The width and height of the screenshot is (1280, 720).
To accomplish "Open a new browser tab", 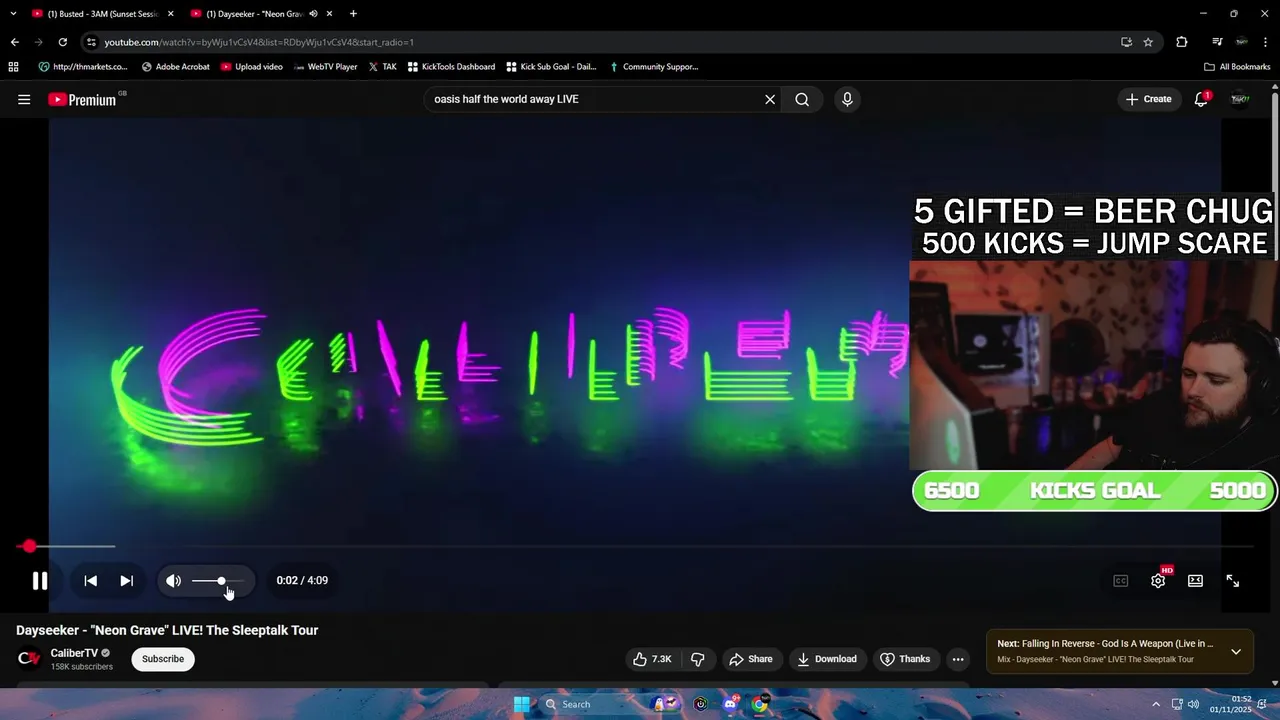I will pyautogui.click(x=353, y=14).
